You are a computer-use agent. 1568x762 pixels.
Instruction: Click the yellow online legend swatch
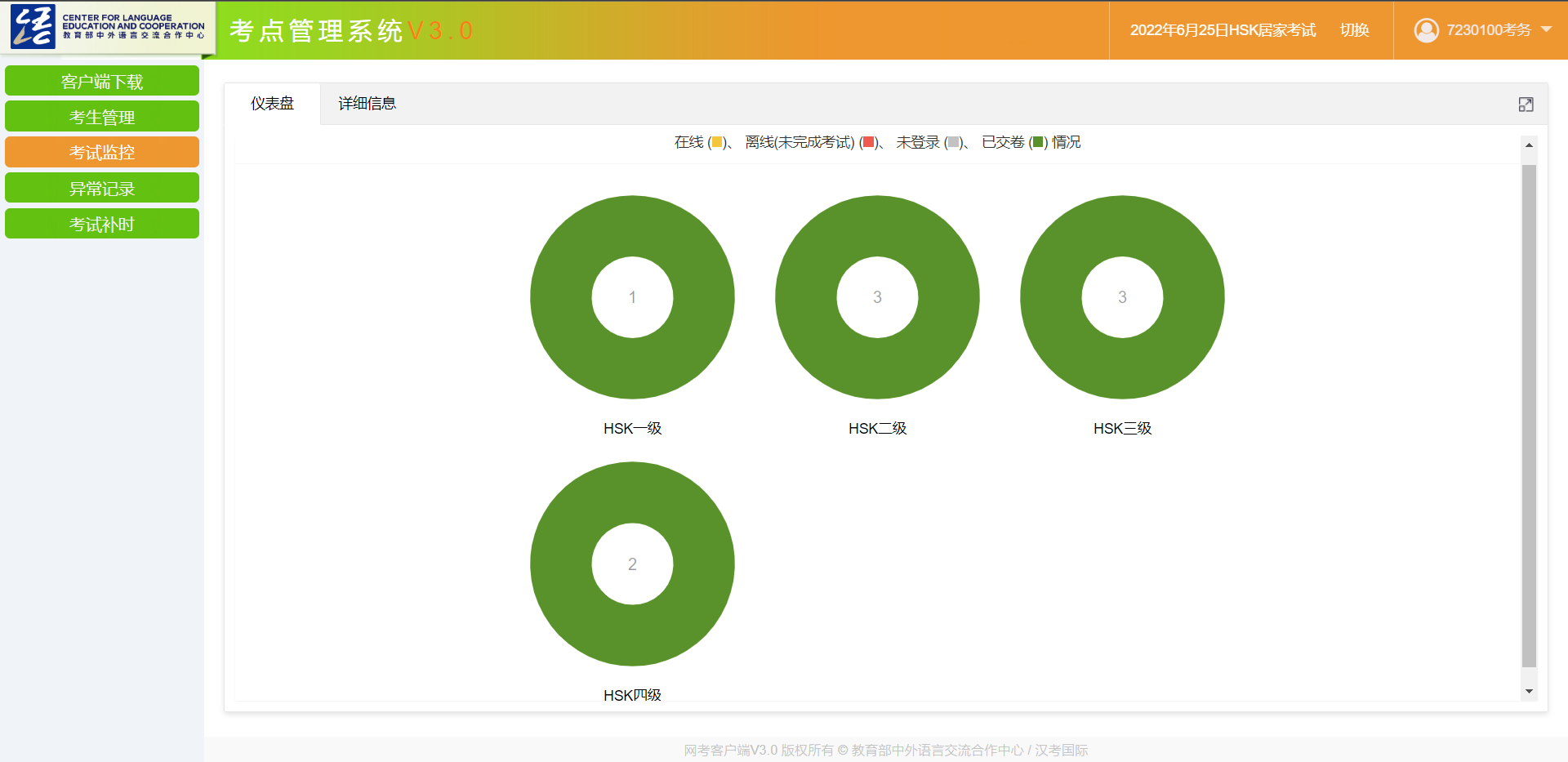pyautogui.click(x=717, y=143)
